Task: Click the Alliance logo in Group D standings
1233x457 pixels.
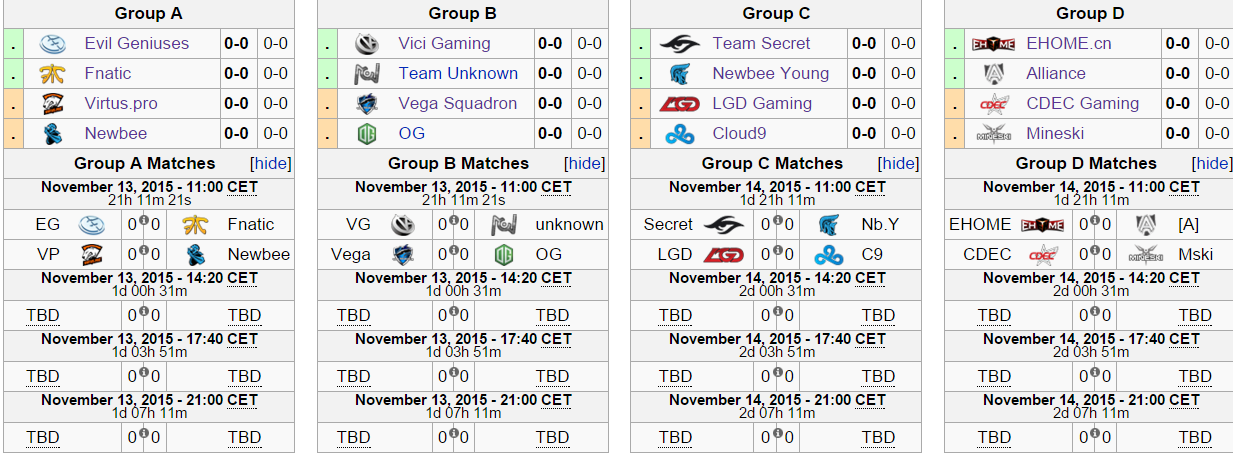Action: coord(993,74)
